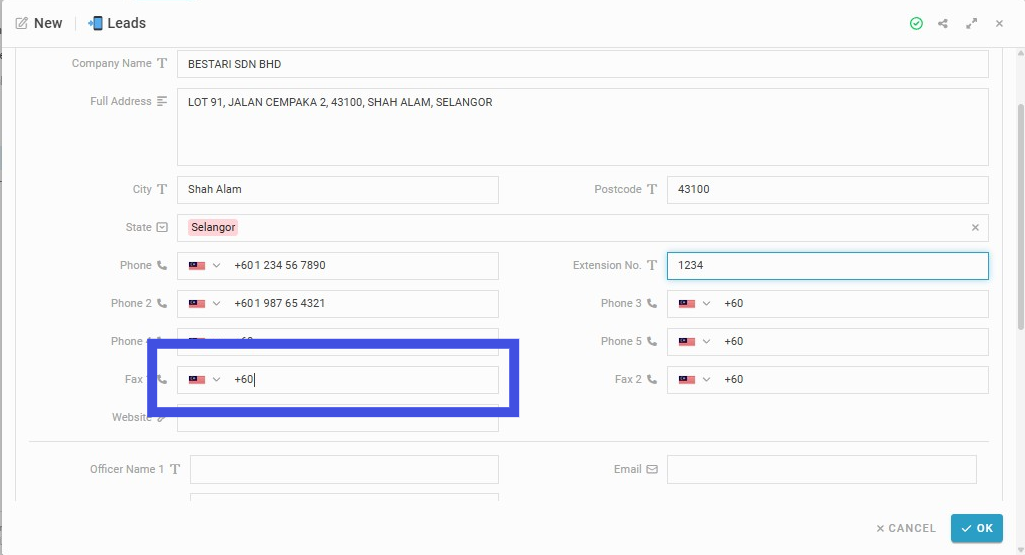
Task: Click the Malaysia flag in Phone field
Action: point(197,265)
